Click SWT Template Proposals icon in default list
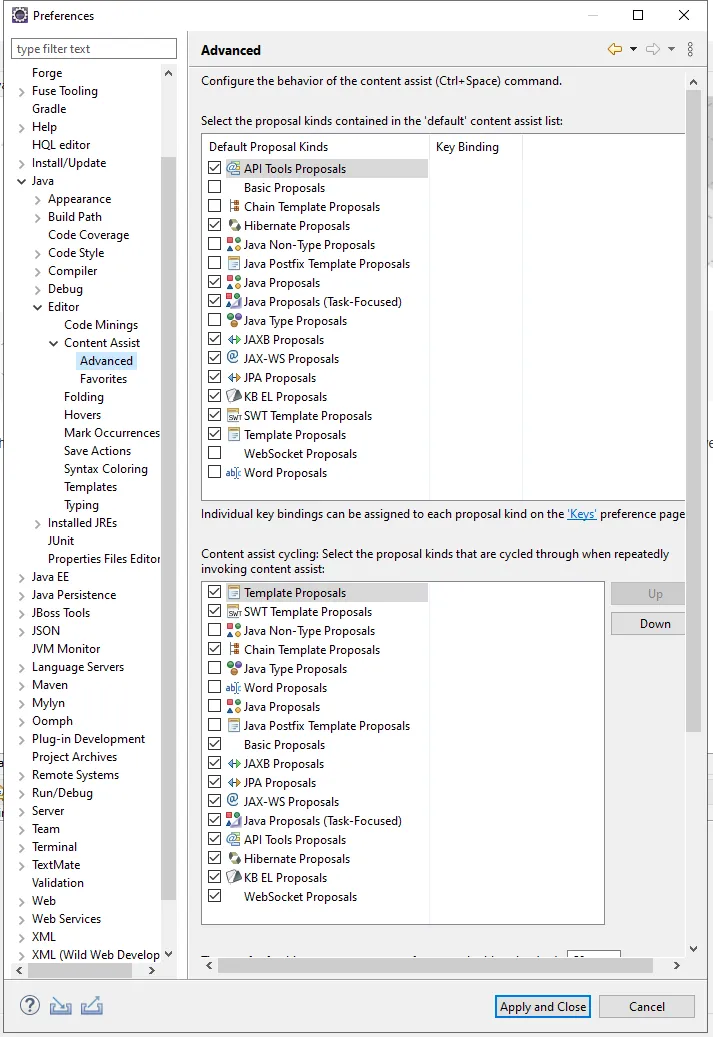Screen dimensions: 713x1037 (x=233, y=415)
